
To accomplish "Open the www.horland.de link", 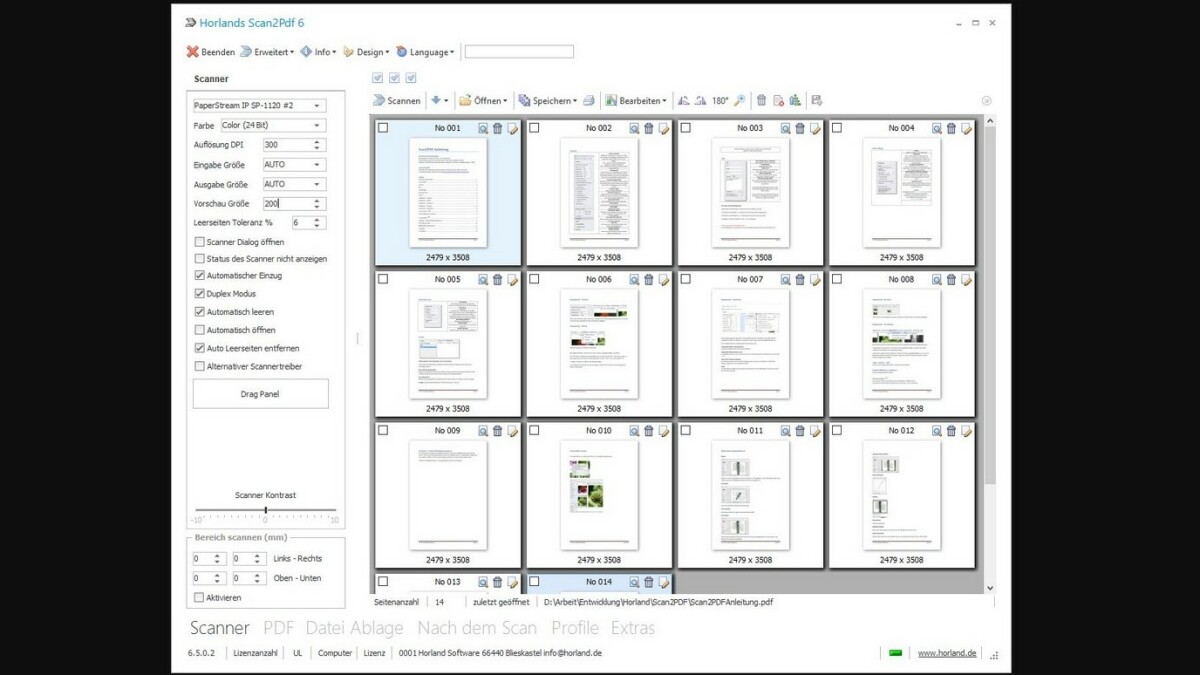I will point(947,653).
